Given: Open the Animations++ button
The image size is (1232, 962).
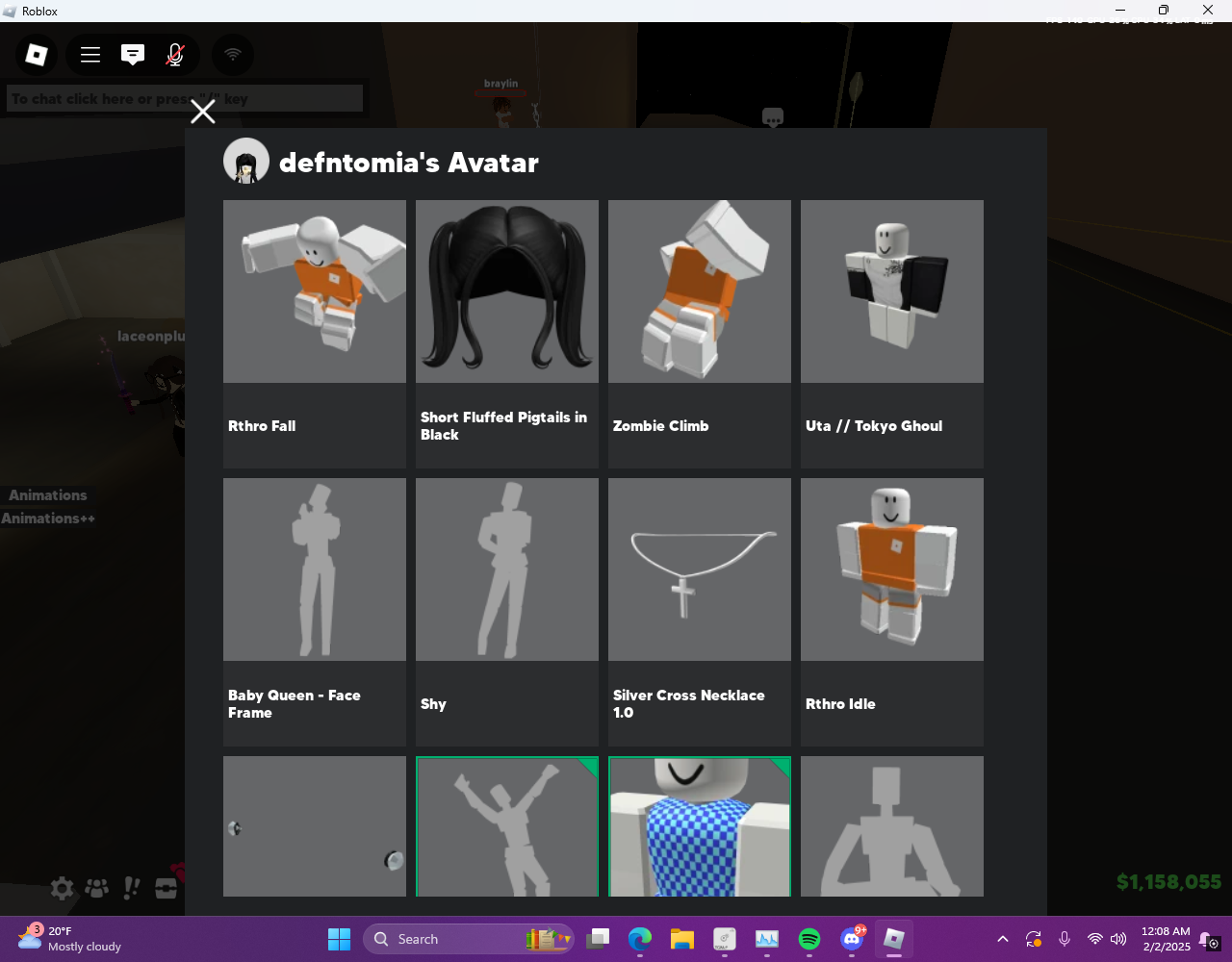Looking at the screenshot, I should click(48, 519).
